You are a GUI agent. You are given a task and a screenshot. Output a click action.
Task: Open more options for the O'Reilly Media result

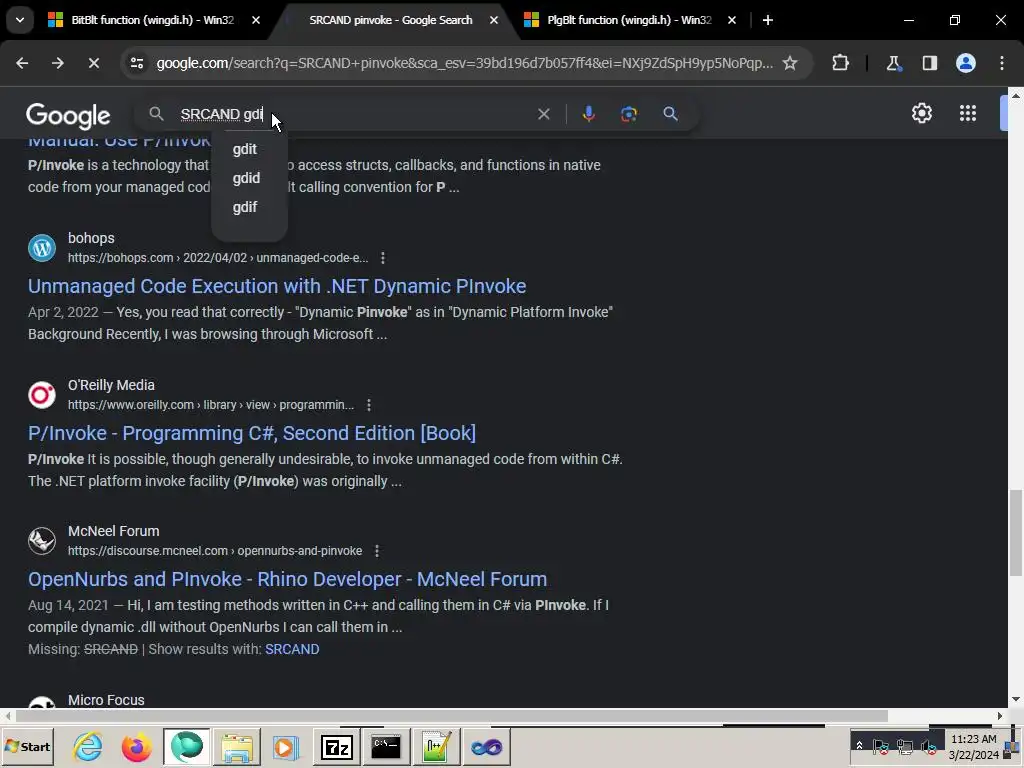369,405
